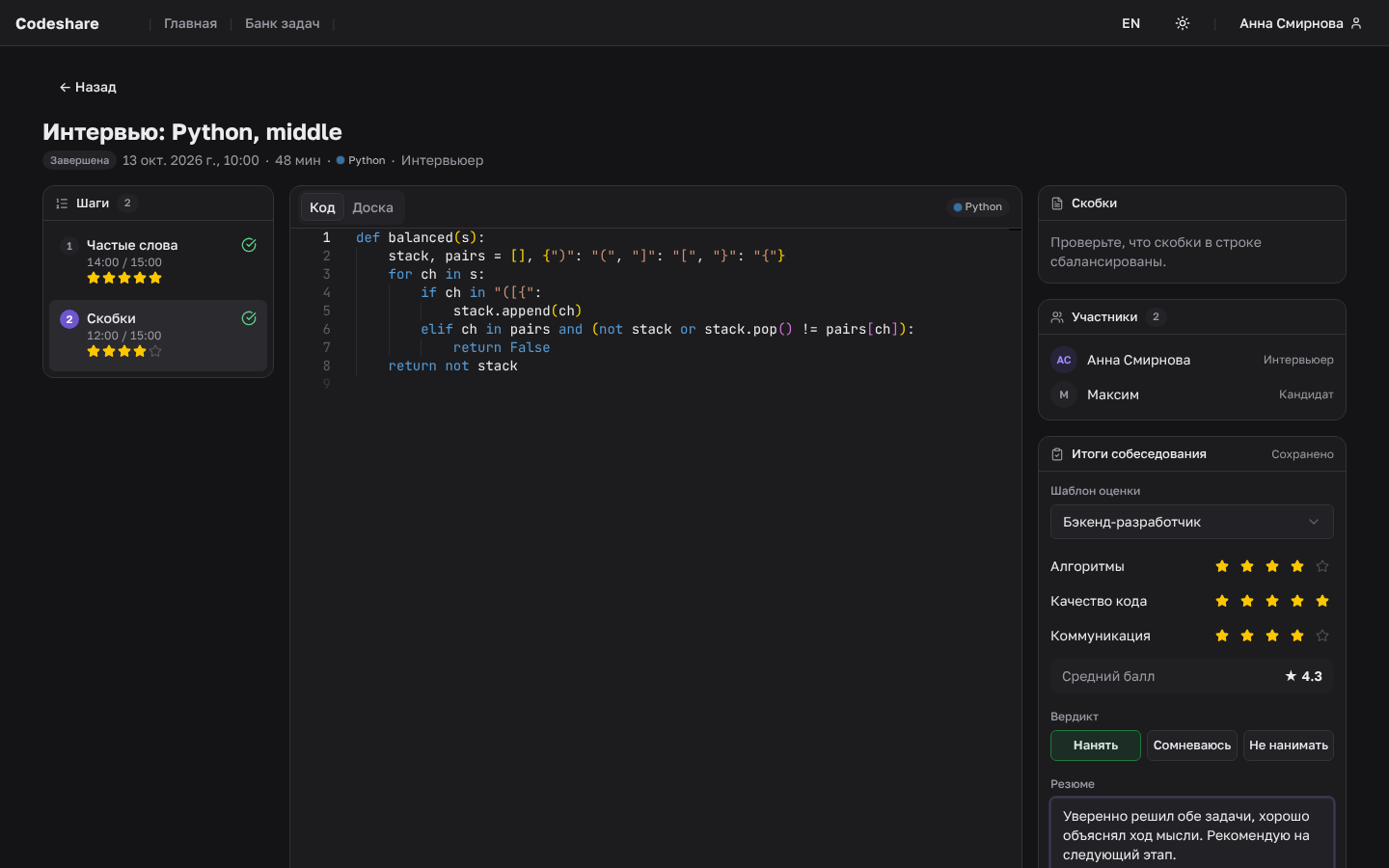Open Главная in the top navigation

pyautogui.click(x=190, y=23)
